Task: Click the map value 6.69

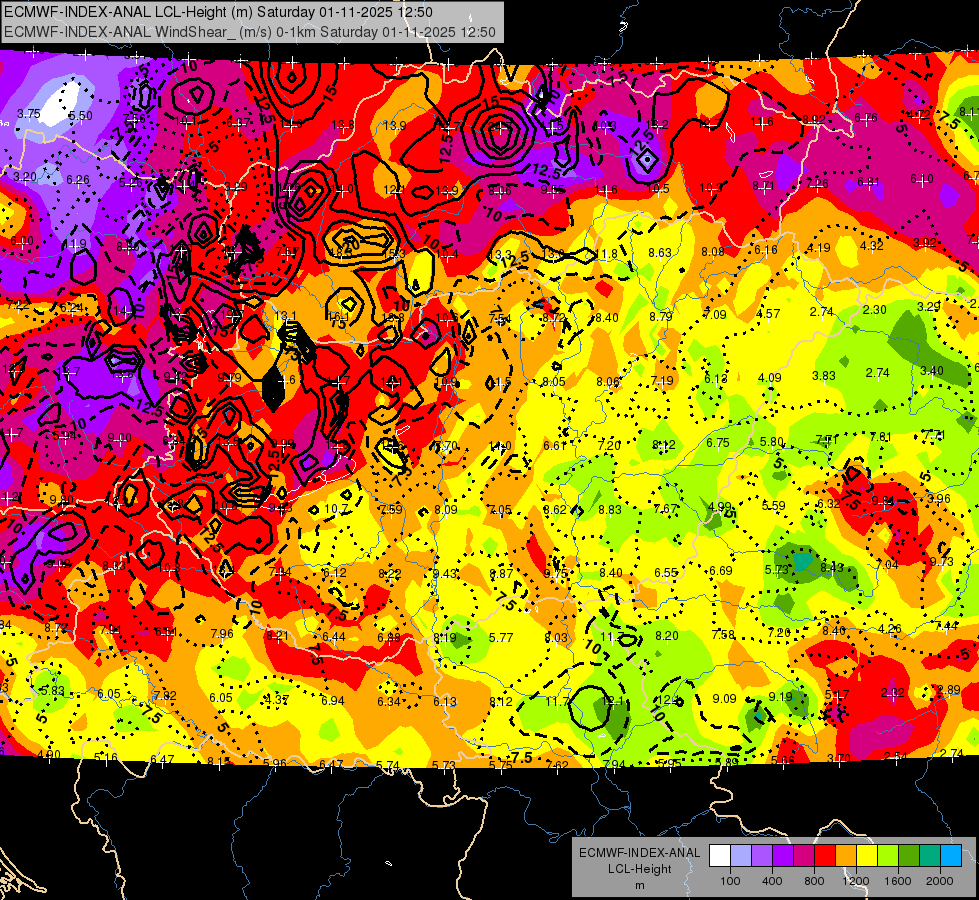Action: click(721, 570)
